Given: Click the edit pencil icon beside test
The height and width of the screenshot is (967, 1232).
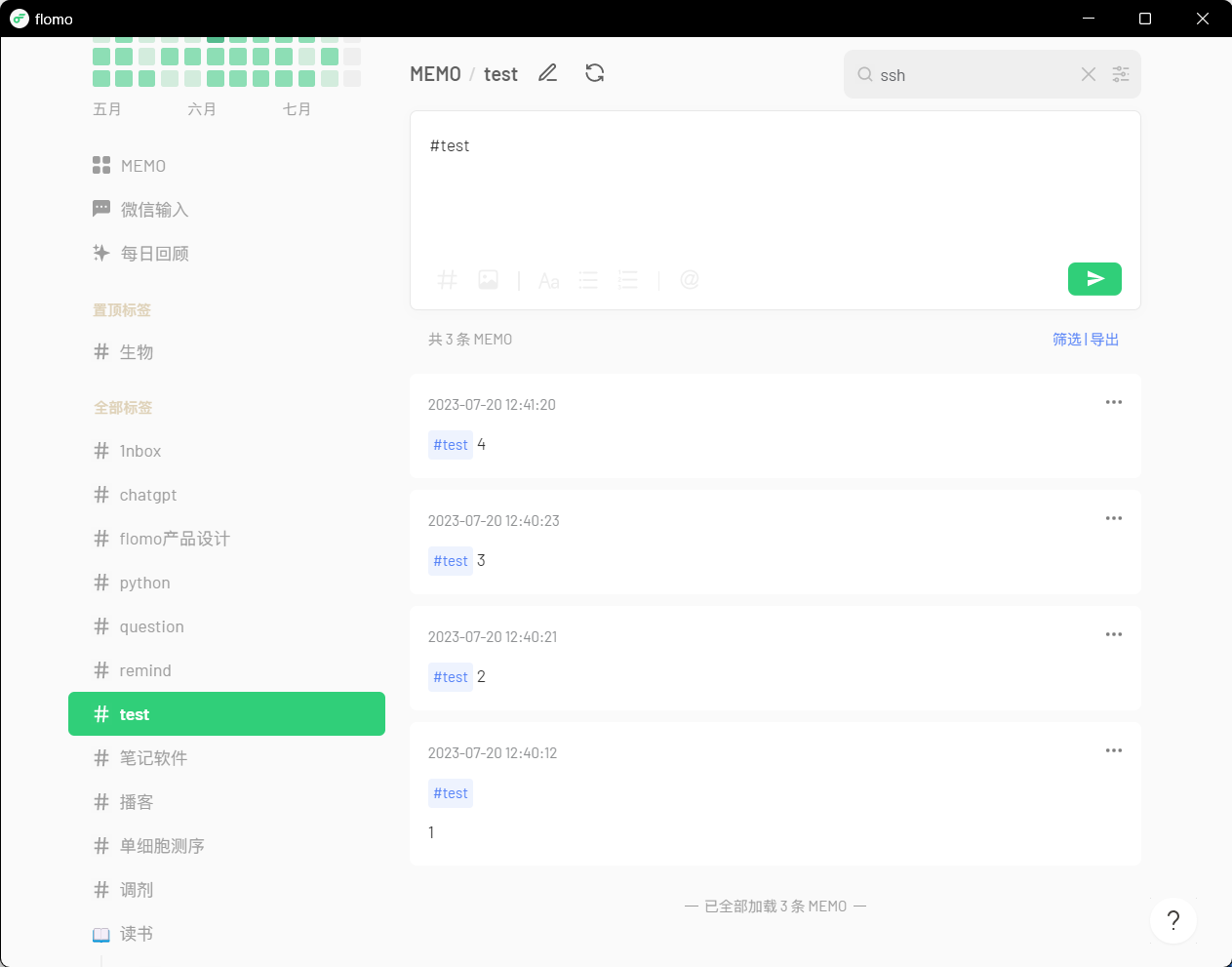Looking at the screenshot, I should pyautogui.click(x=547, y=73).
